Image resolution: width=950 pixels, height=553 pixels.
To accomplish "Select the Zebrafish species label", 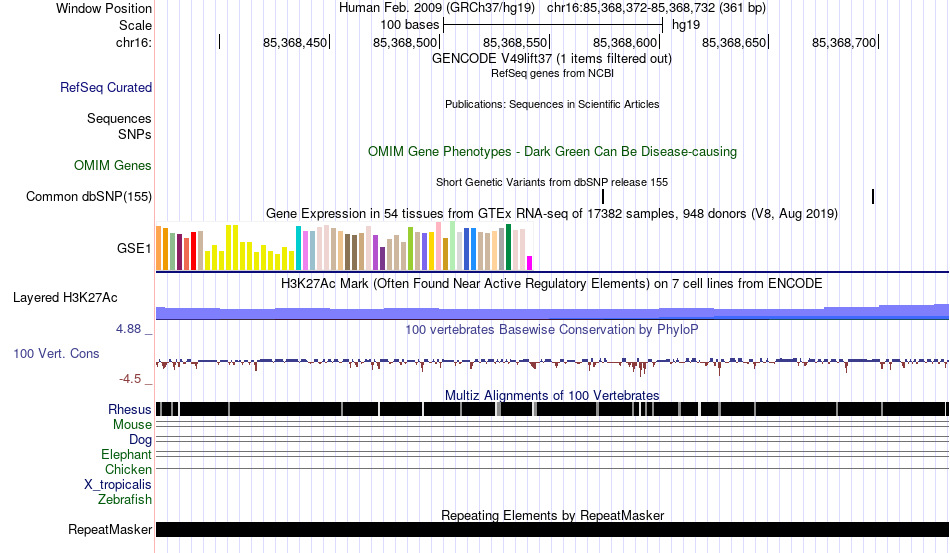I will click(125, 500).
